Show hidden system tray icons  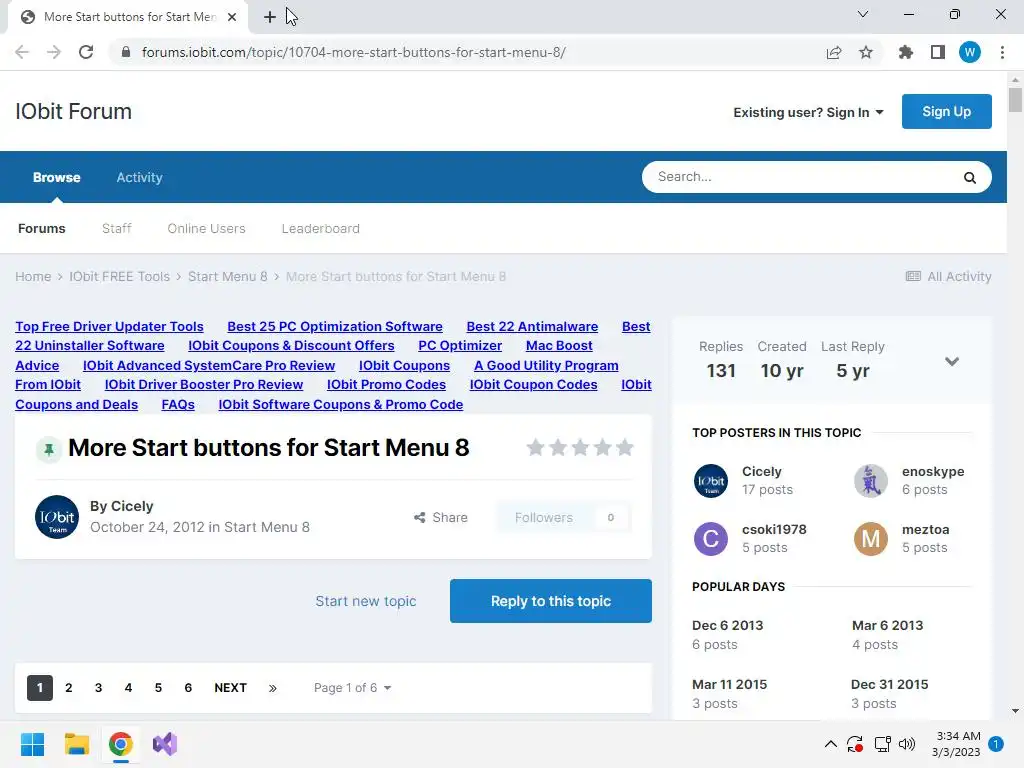[x=831, y=744]
